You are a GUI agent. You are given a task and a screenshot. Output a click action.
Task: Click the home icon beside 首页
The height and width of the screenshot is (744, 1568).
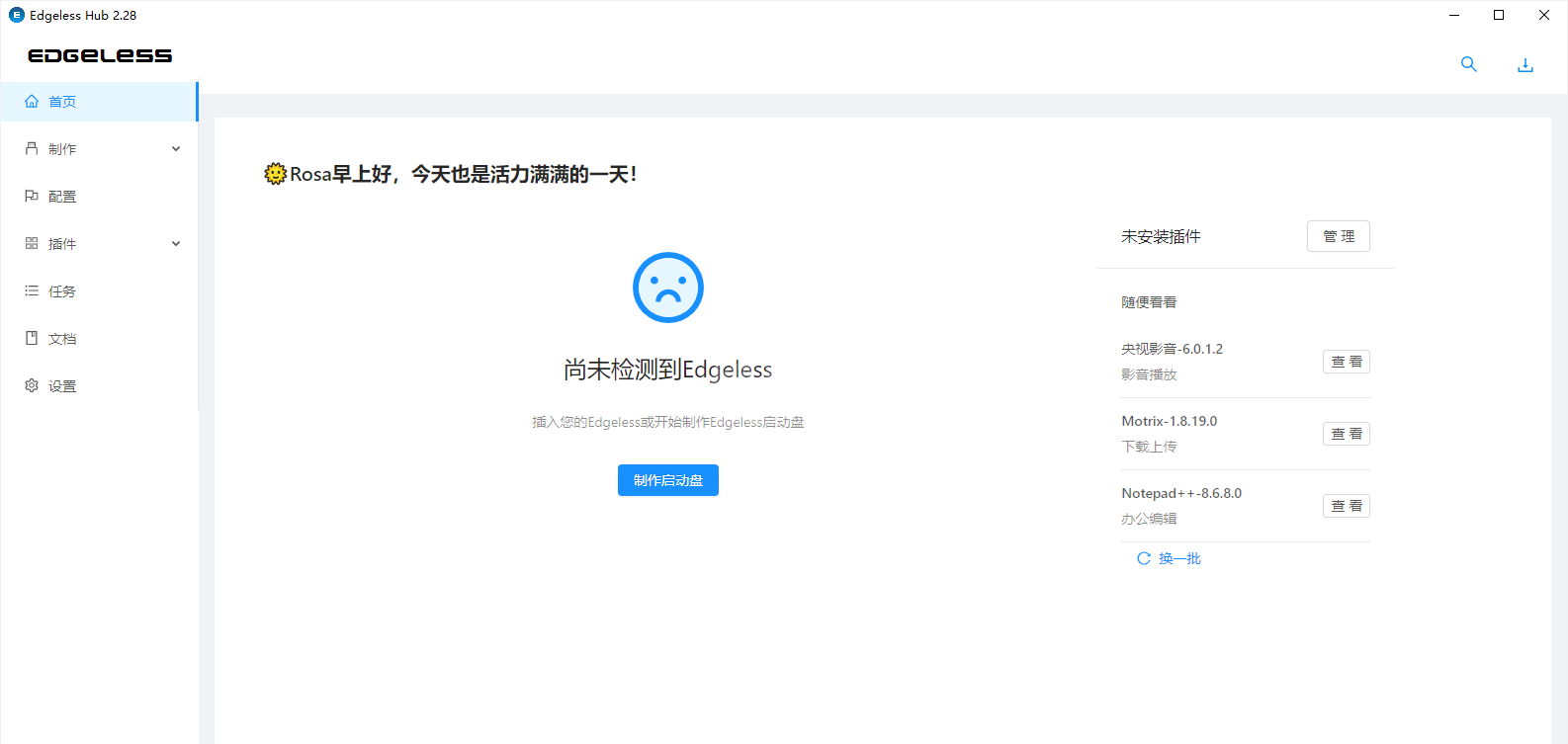point(32,101)
